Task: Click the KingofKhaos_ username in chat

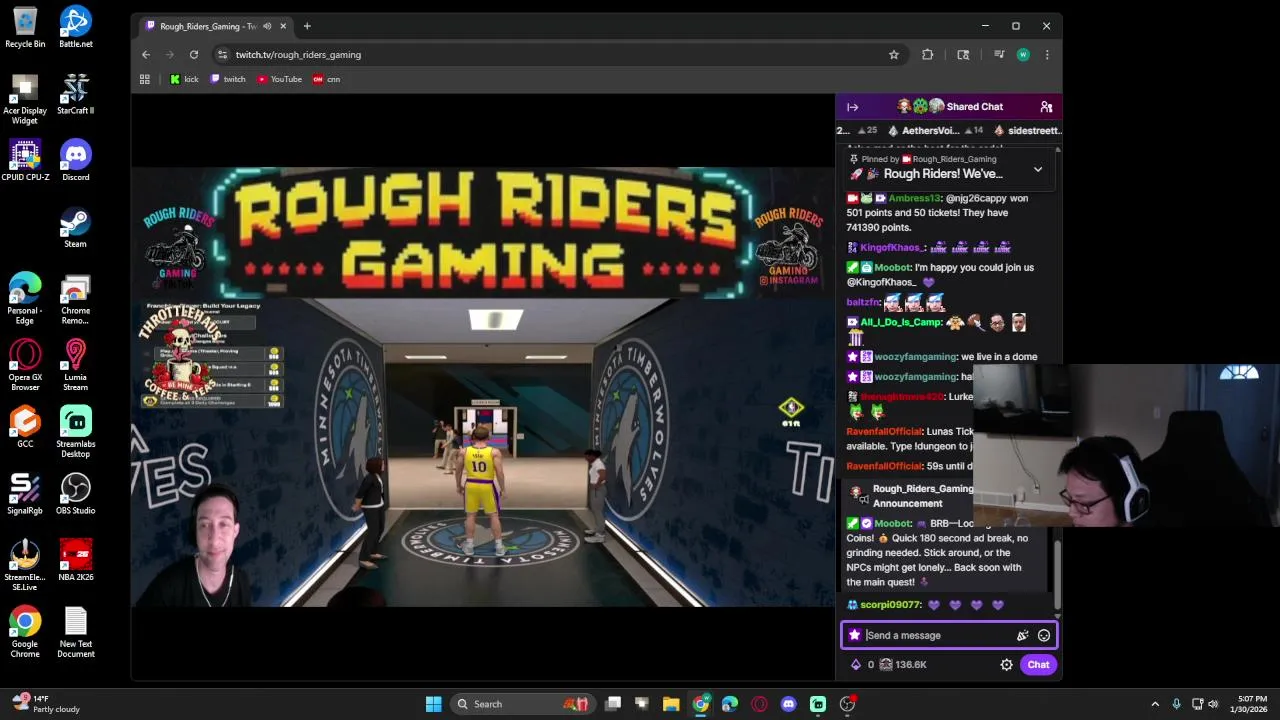Action: (893, 248)
